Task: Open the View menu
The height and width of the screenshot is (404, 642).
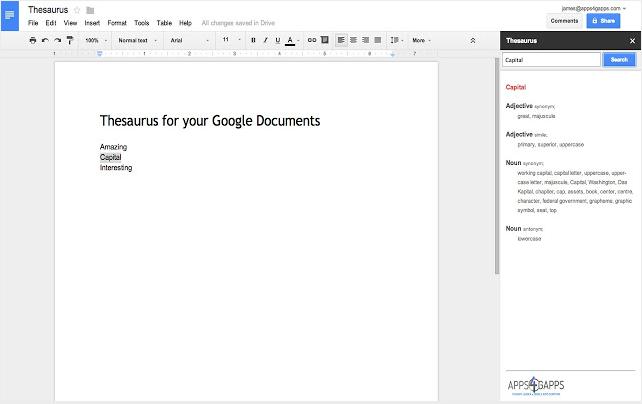Action: click(x=70, y=23)
